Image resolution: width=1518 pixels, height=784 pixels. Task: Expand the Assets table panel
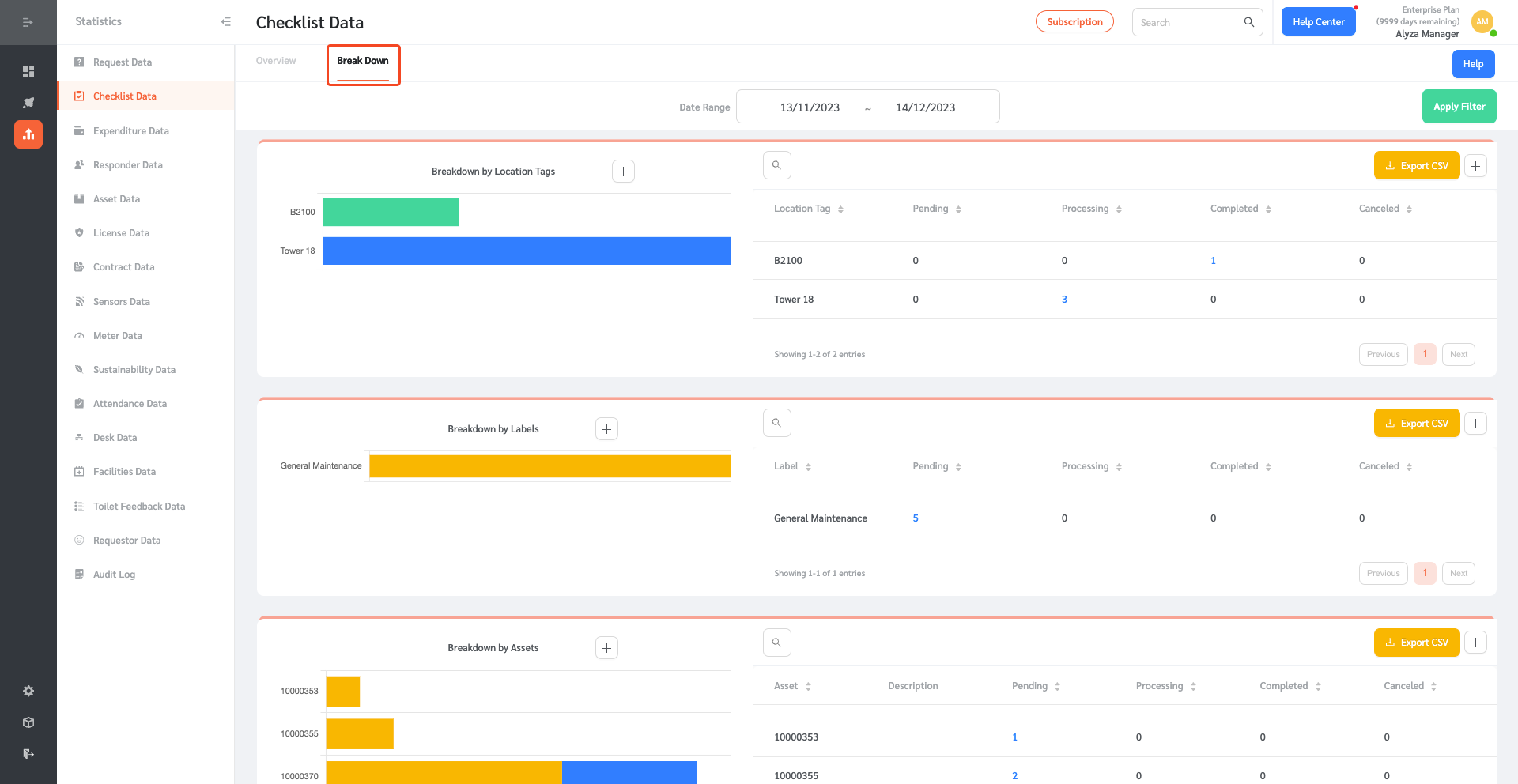click(x=1476, y=643)
